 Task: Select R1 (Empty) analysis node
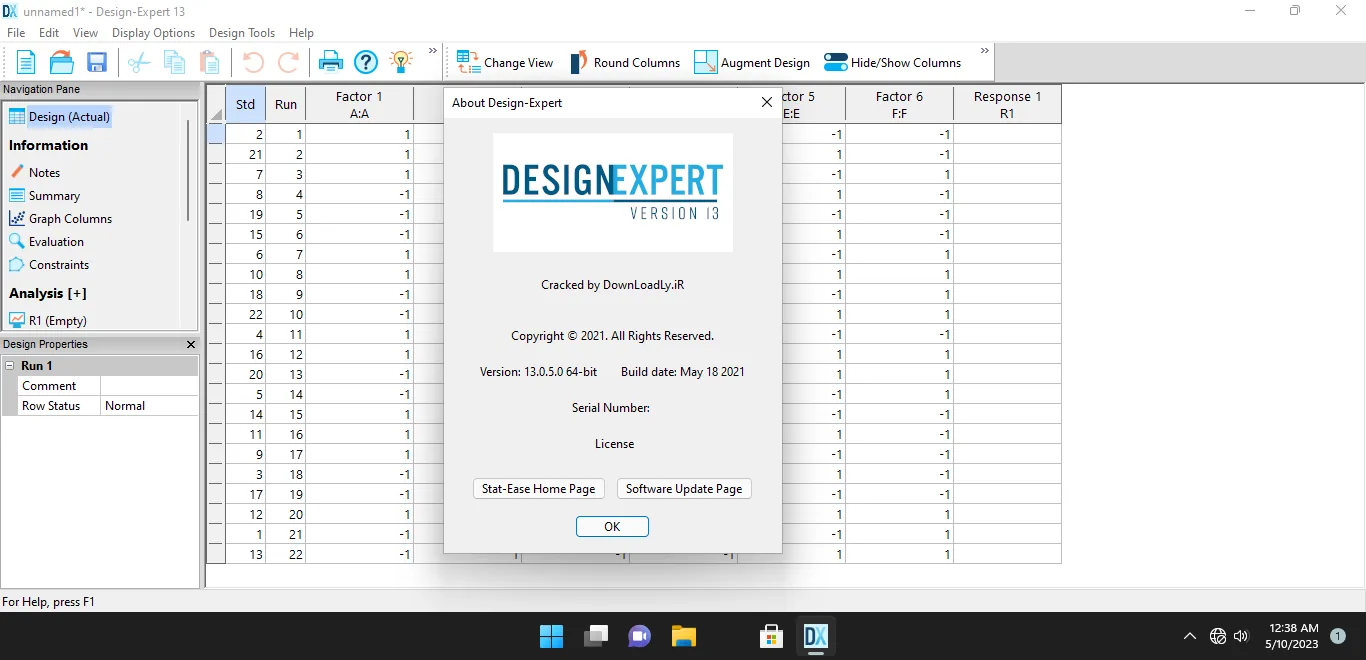48,320
